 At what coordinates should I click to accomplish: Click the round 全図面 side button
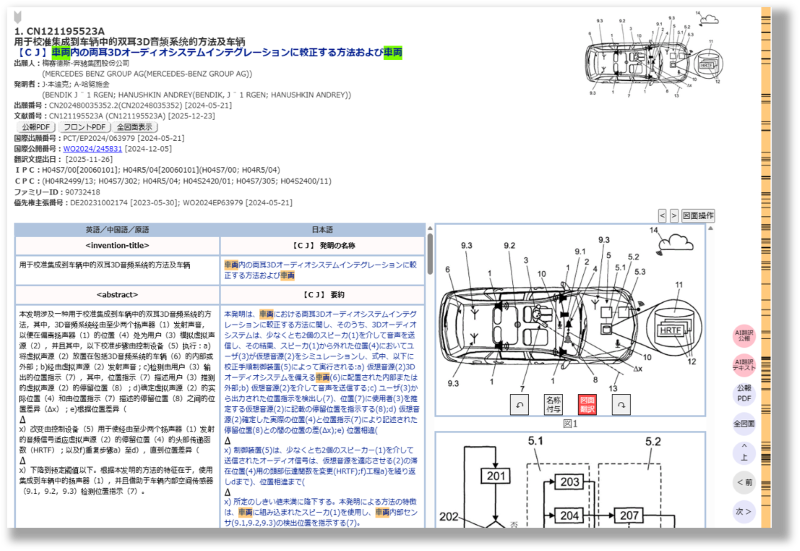pyautogui.click(x=744, y=423)
